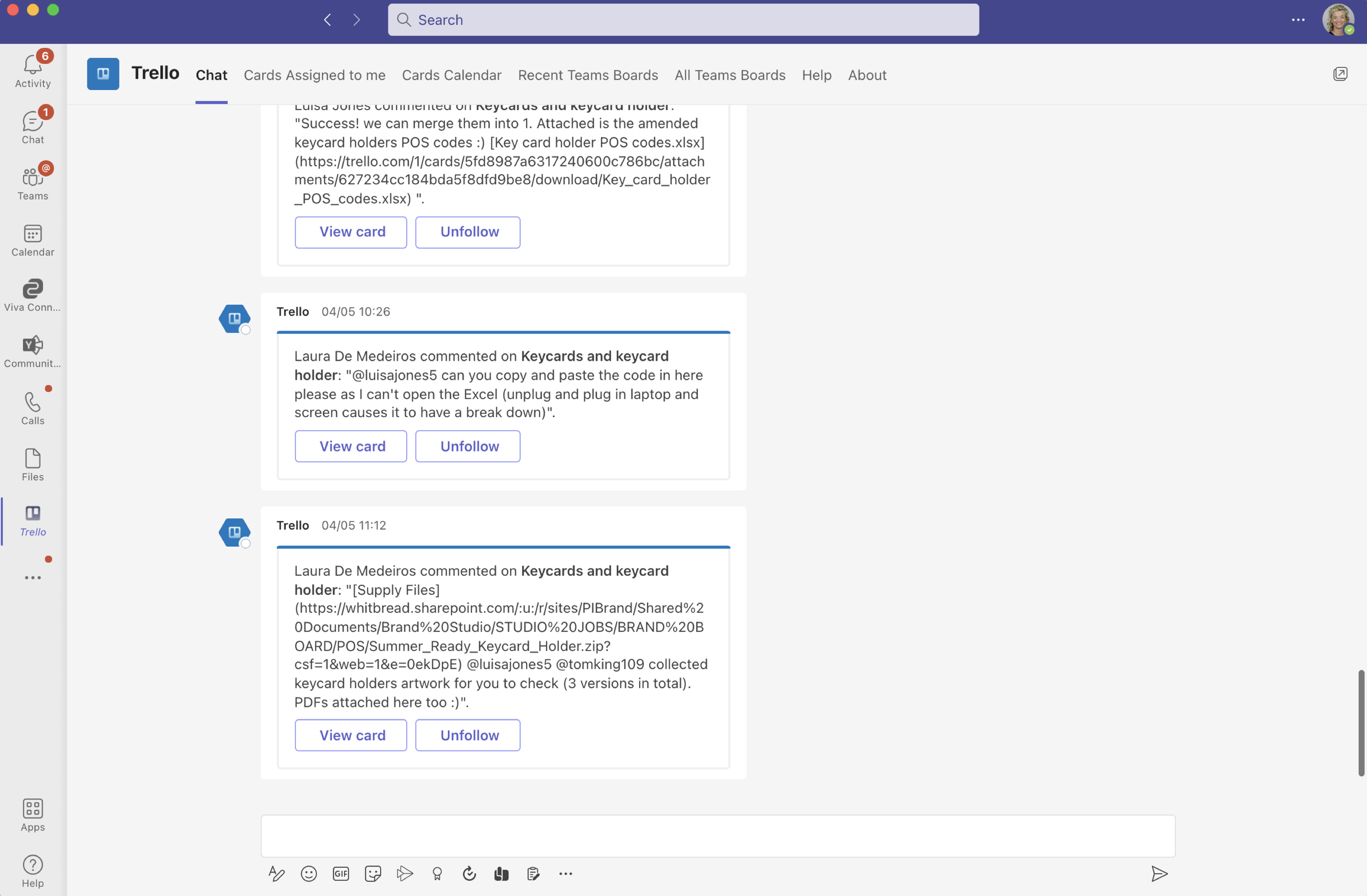Open Settings and more ellipsis menu
1367x896 pixels.
point(1298,20)
